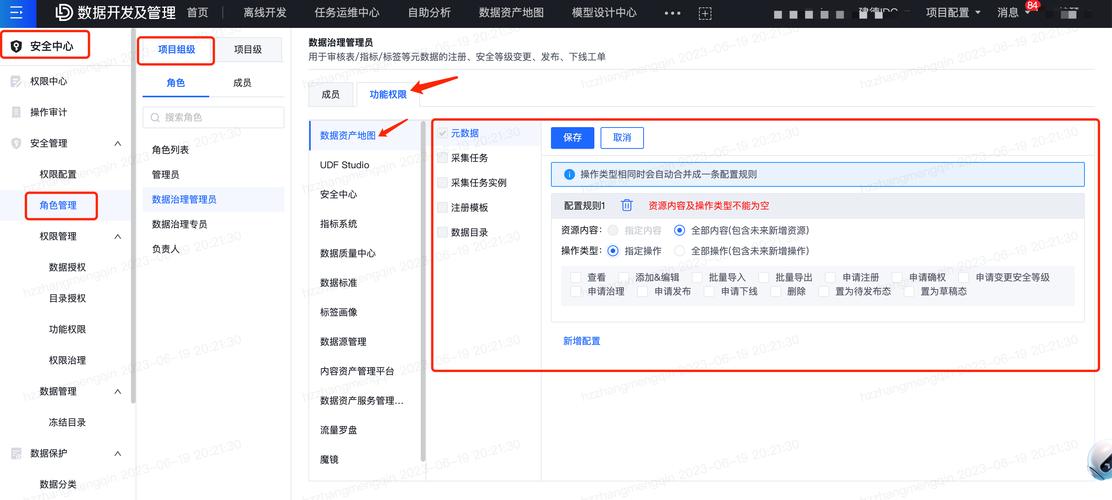Open 操作审计 from the sidebar
Screen dimensions: 1112x500
coord(48,112)
